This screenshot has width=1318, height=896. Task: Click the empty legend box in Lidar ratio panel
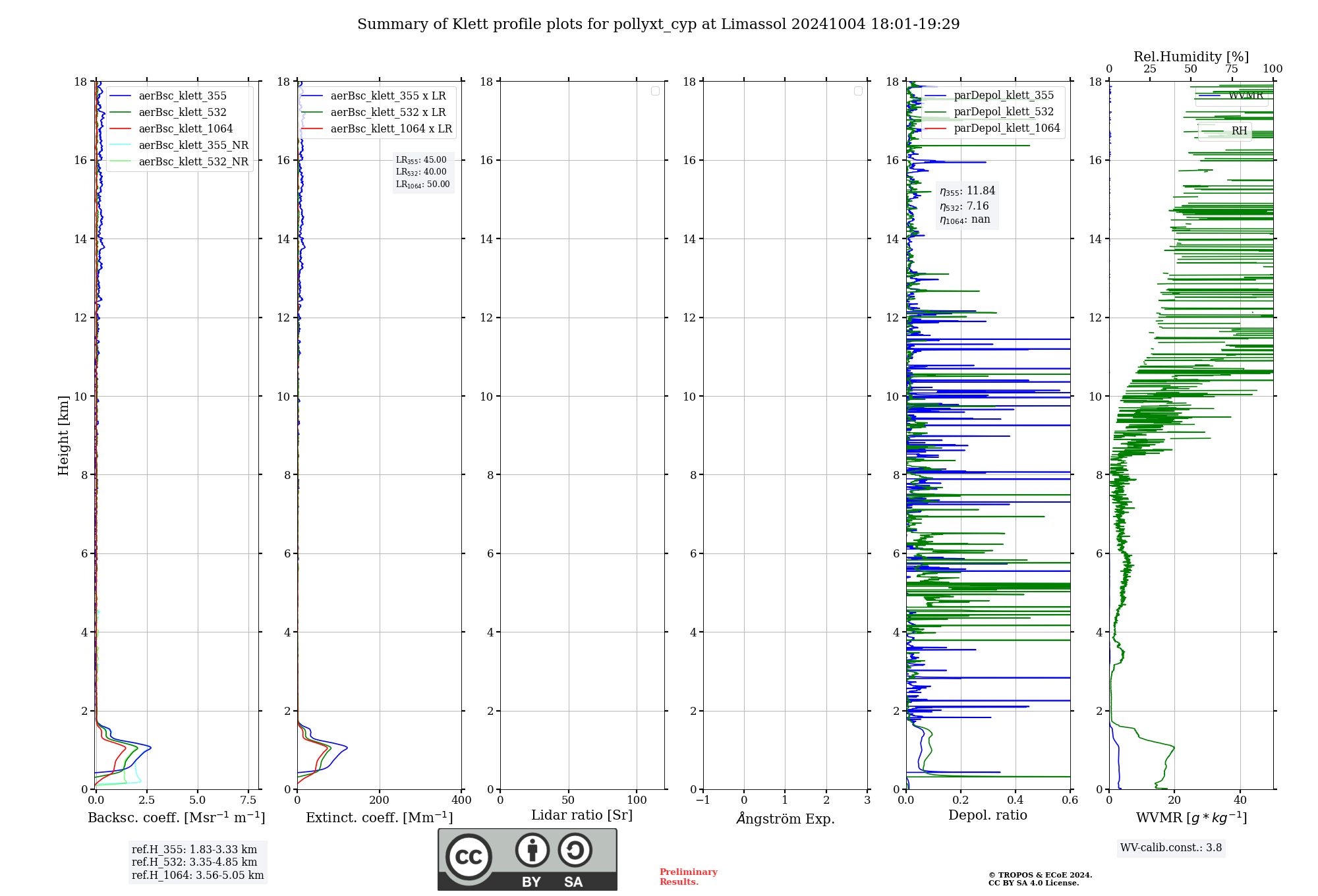(x=655, y=91)
